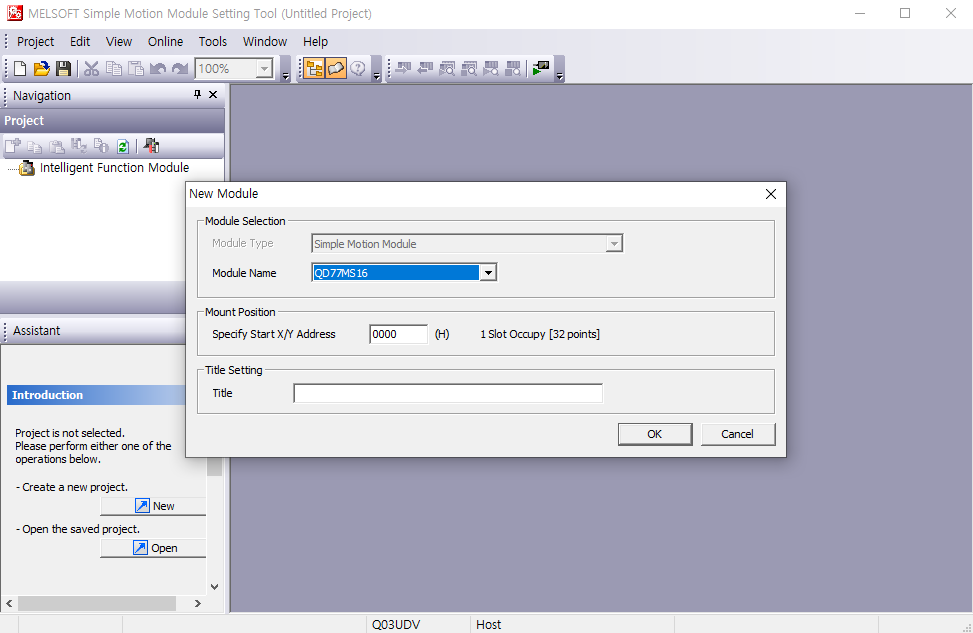Image resolution: width=973 pixels, height=633 pixels.
Task: Click Host in the status bar
Action: tap(488, 624)
